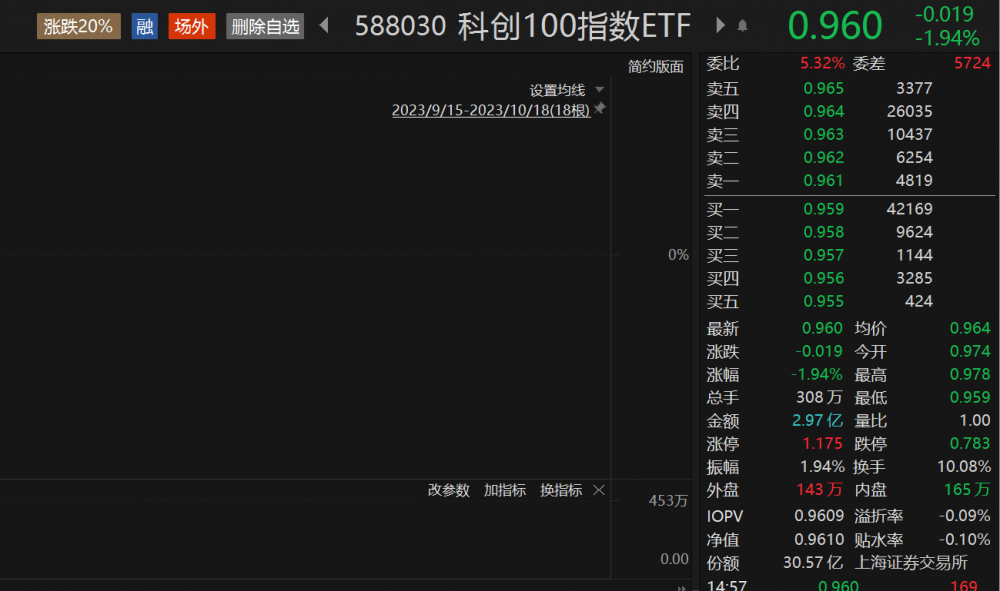Click the red 场外 tag

(x=191, y=26)
